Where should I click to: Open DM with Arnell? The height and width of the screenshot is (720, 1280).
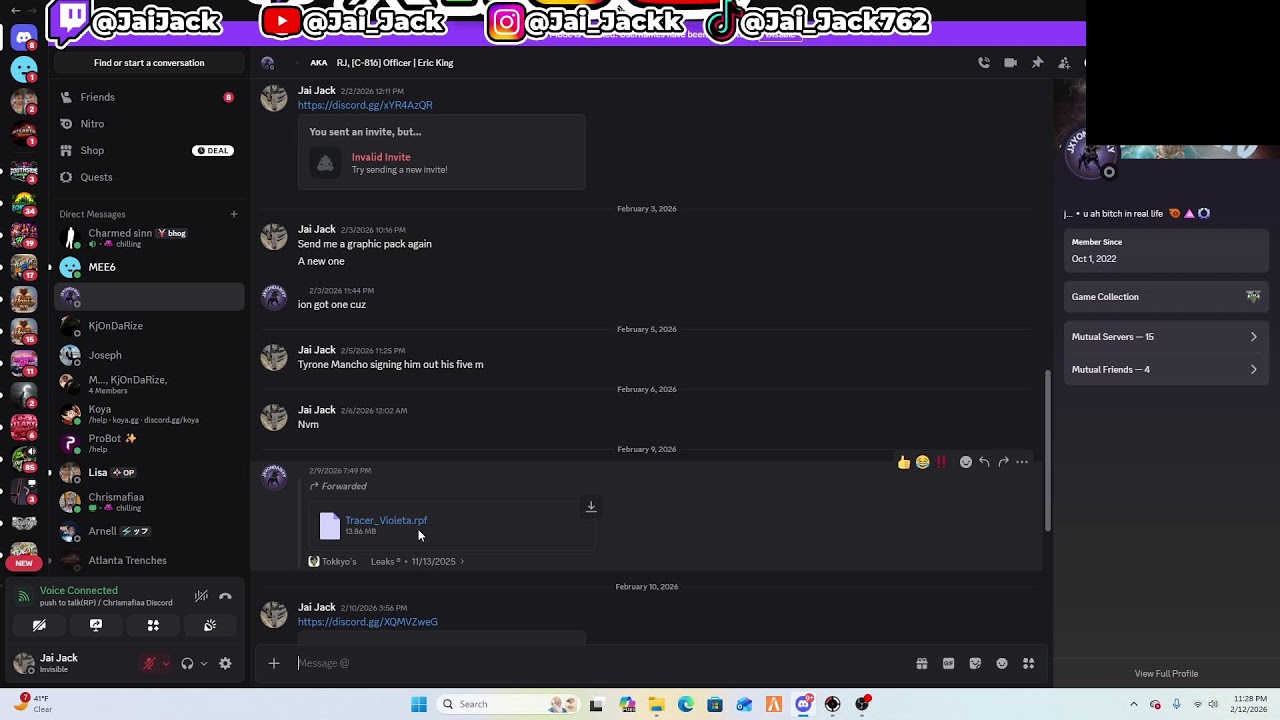pyautogui.click(x=149, y=531)
